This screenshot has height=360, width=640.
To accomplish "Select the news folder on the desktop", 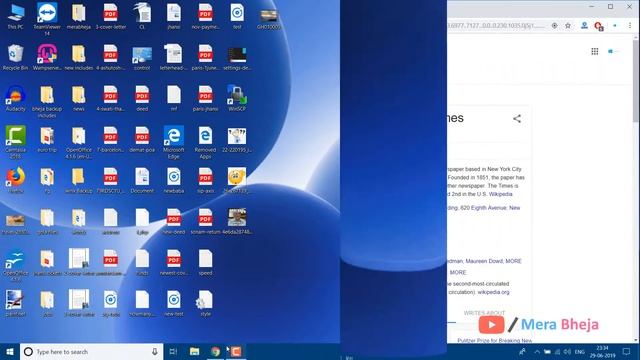I will click(x=78, y=98).
